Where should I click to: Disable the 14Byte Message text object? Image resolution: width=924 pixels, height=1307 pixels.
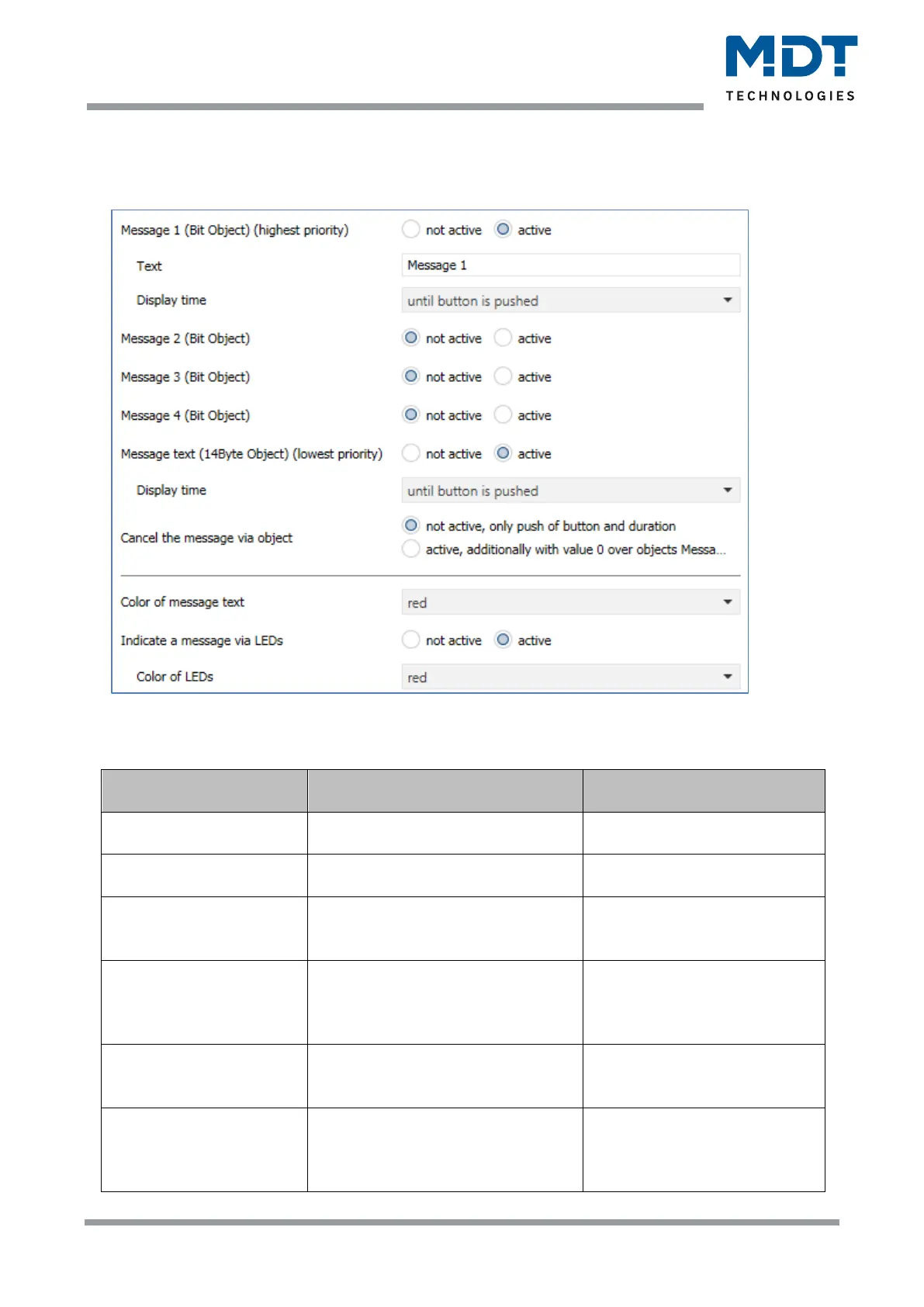pos(411,453)
